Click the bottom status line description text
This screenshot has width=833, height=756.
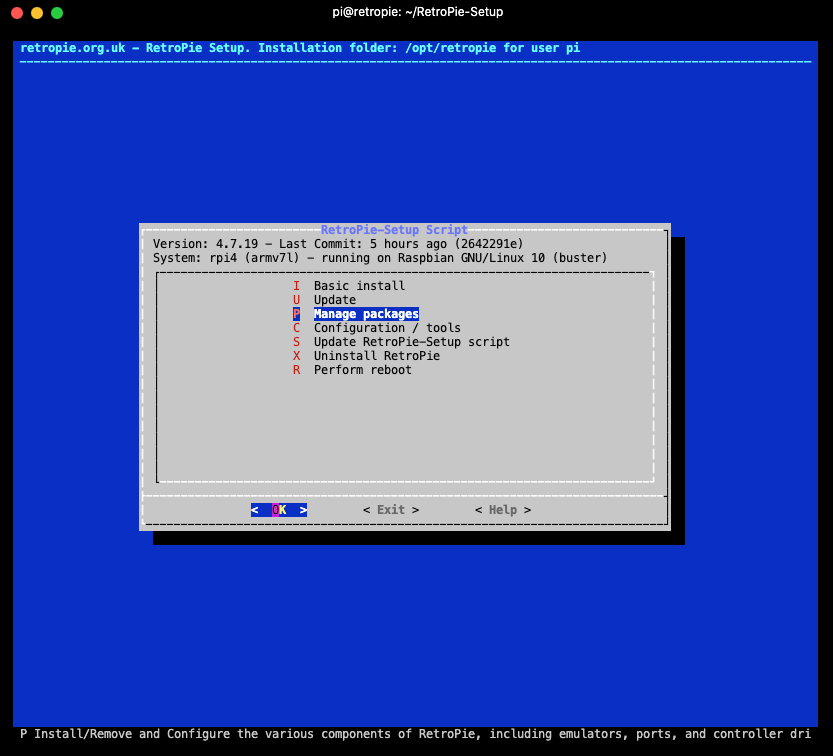pos(415,734)
